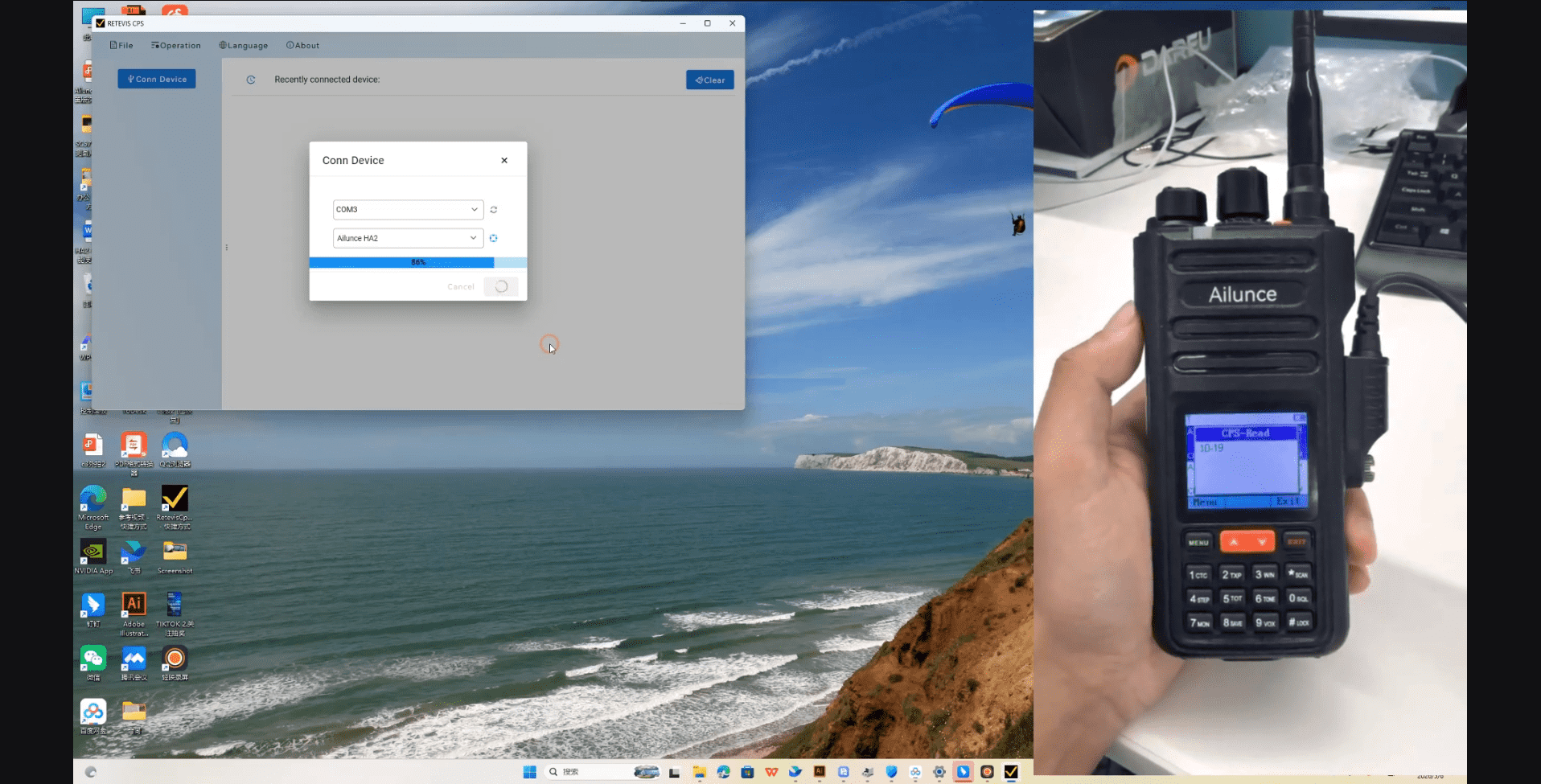The width and height of the screenshot is (1541, 784).
Task: Click the spinner icon beside model dropdown
Action: 494,238
